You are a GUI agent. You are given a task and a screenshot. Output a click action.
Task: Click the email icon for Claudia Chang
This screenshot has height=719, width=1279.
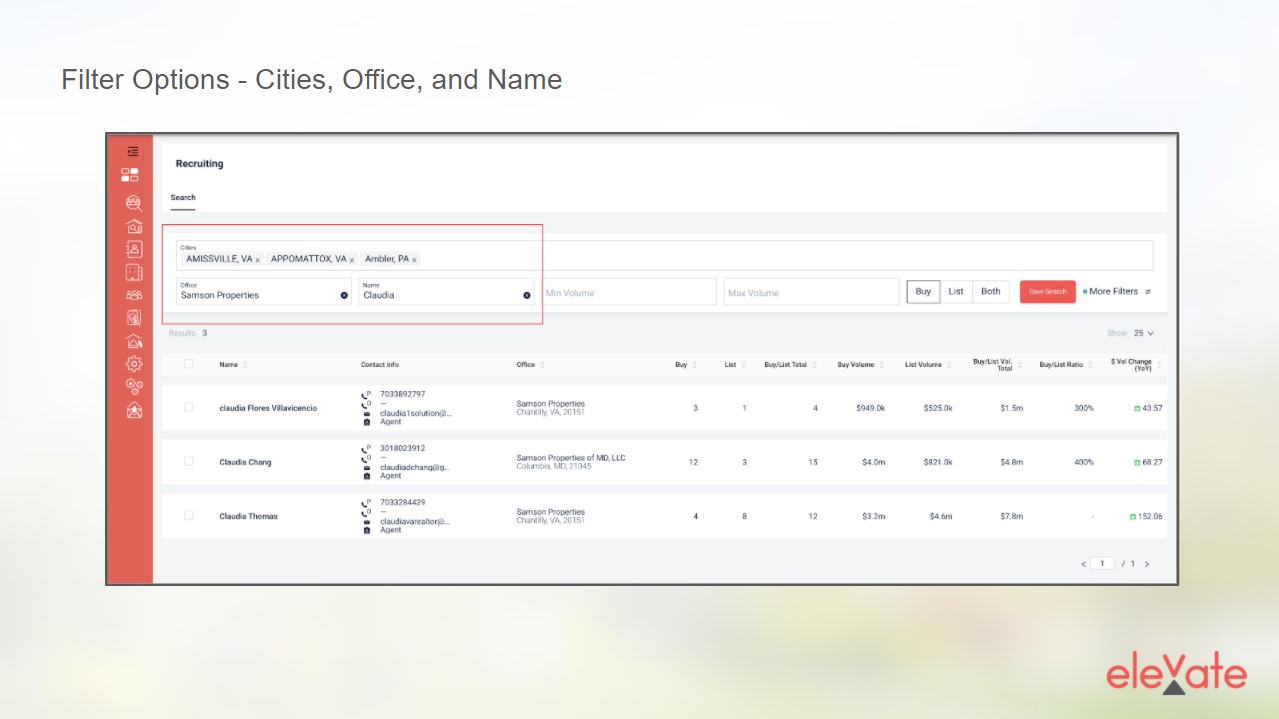[366, 467]
